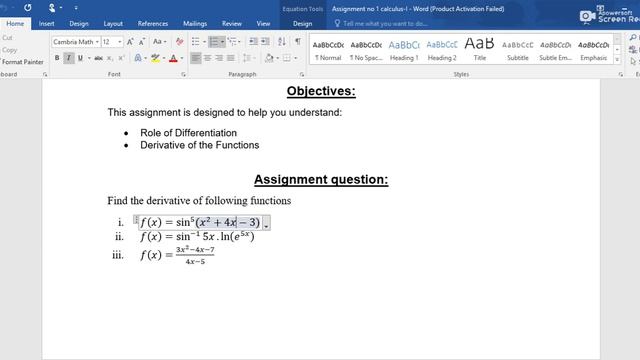
Task: Apply shading paint bucket
Action: pos(269,58)
